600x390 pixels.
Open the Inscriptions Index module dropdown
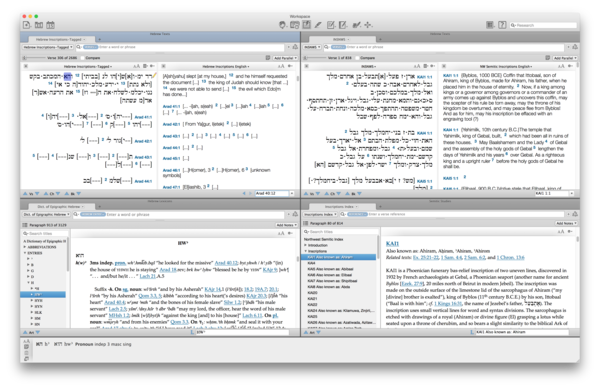point(320,214)
